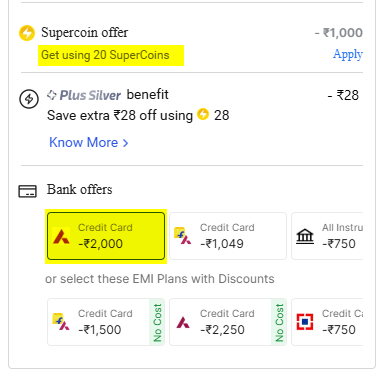Viewport: 381px width, 382px height.
Task: Click the gold coin beside 28
Action: (203, 114)
